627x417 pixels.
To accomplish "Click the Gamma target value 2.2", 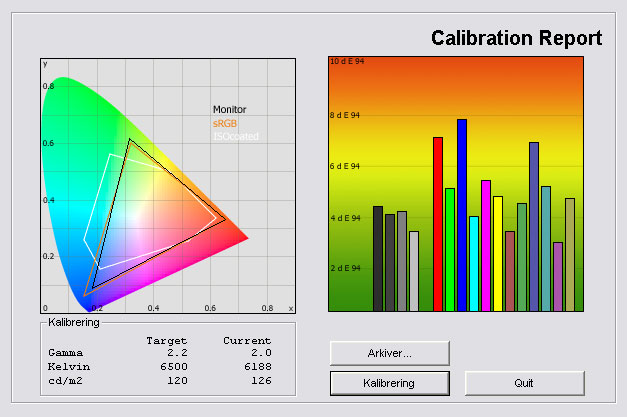I will (x=178, y=353).
